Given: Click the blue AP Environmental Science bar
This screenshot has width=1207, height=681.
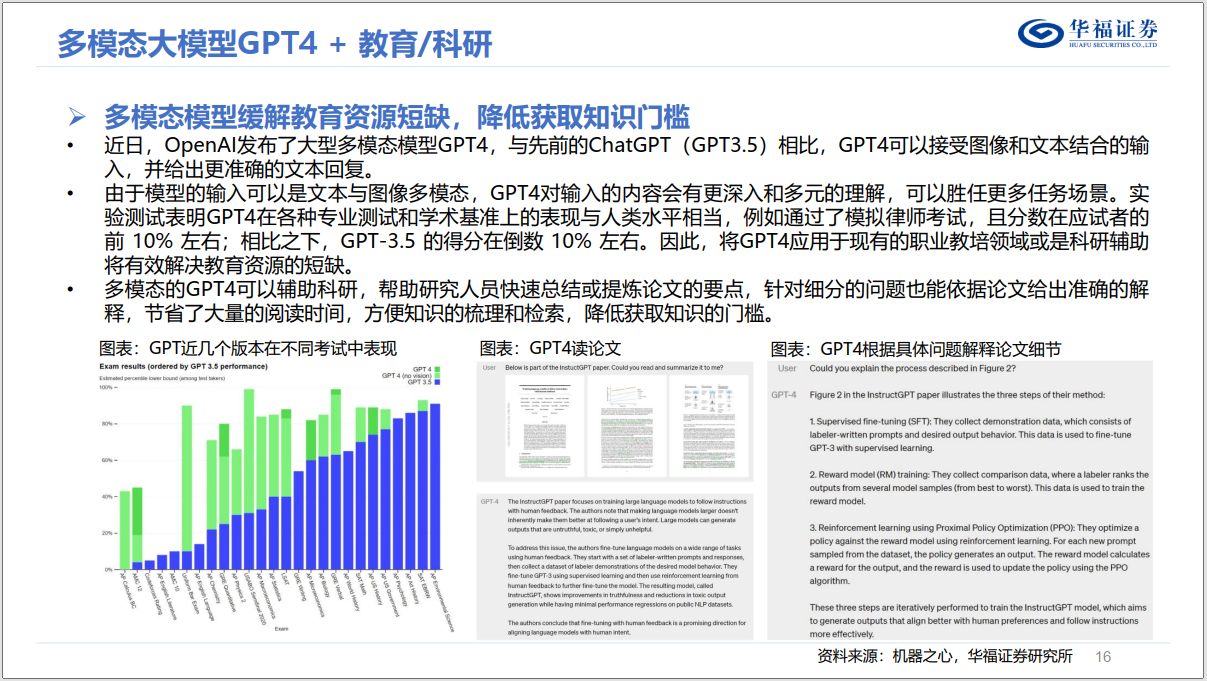Looking at the screenshot, I should click(x=435, y=487).
